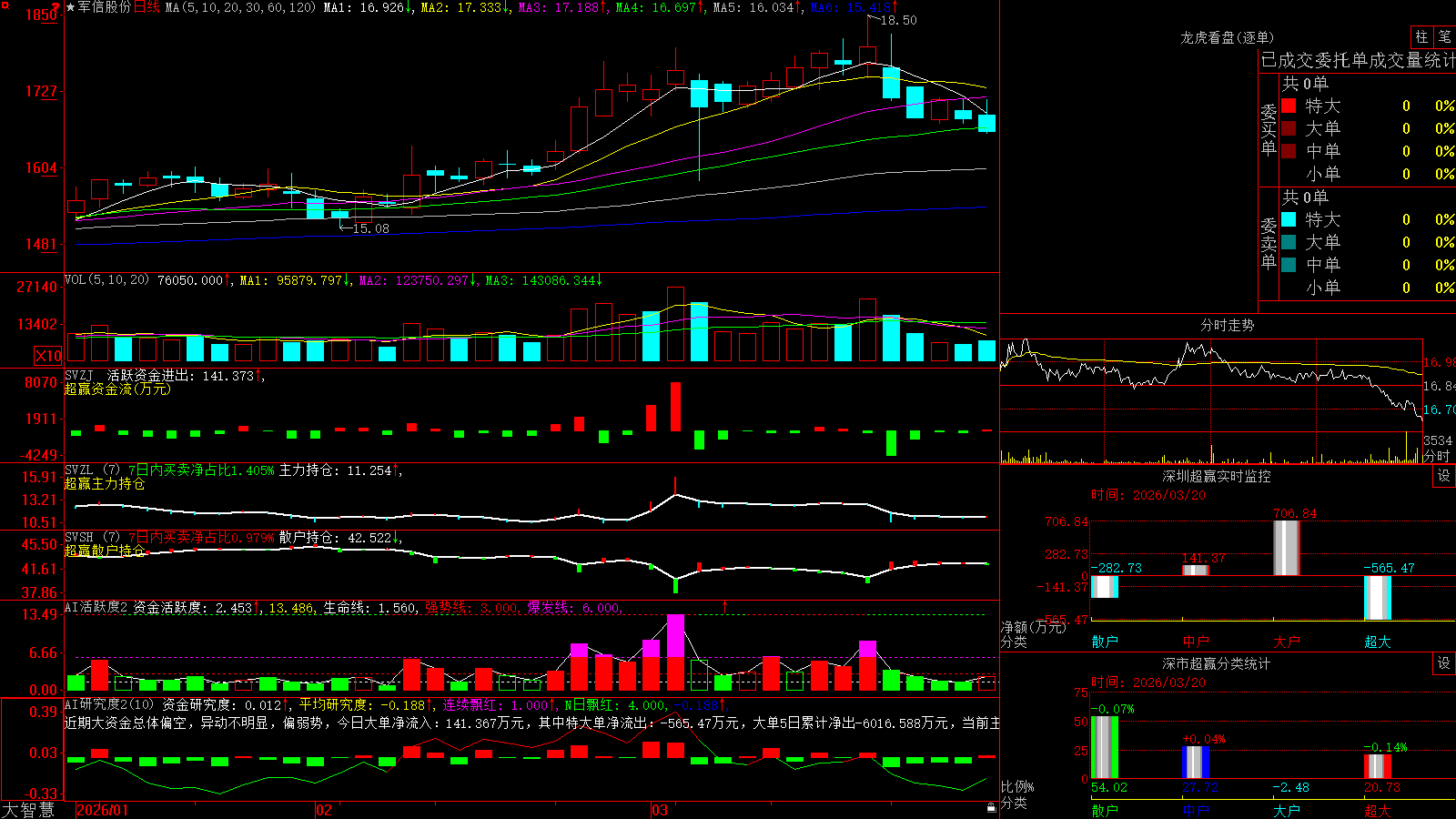Click the red 20.73 超大 bar in 分类统计
The height and width of the screenshot is (819, 1456).
[1378, 766]
